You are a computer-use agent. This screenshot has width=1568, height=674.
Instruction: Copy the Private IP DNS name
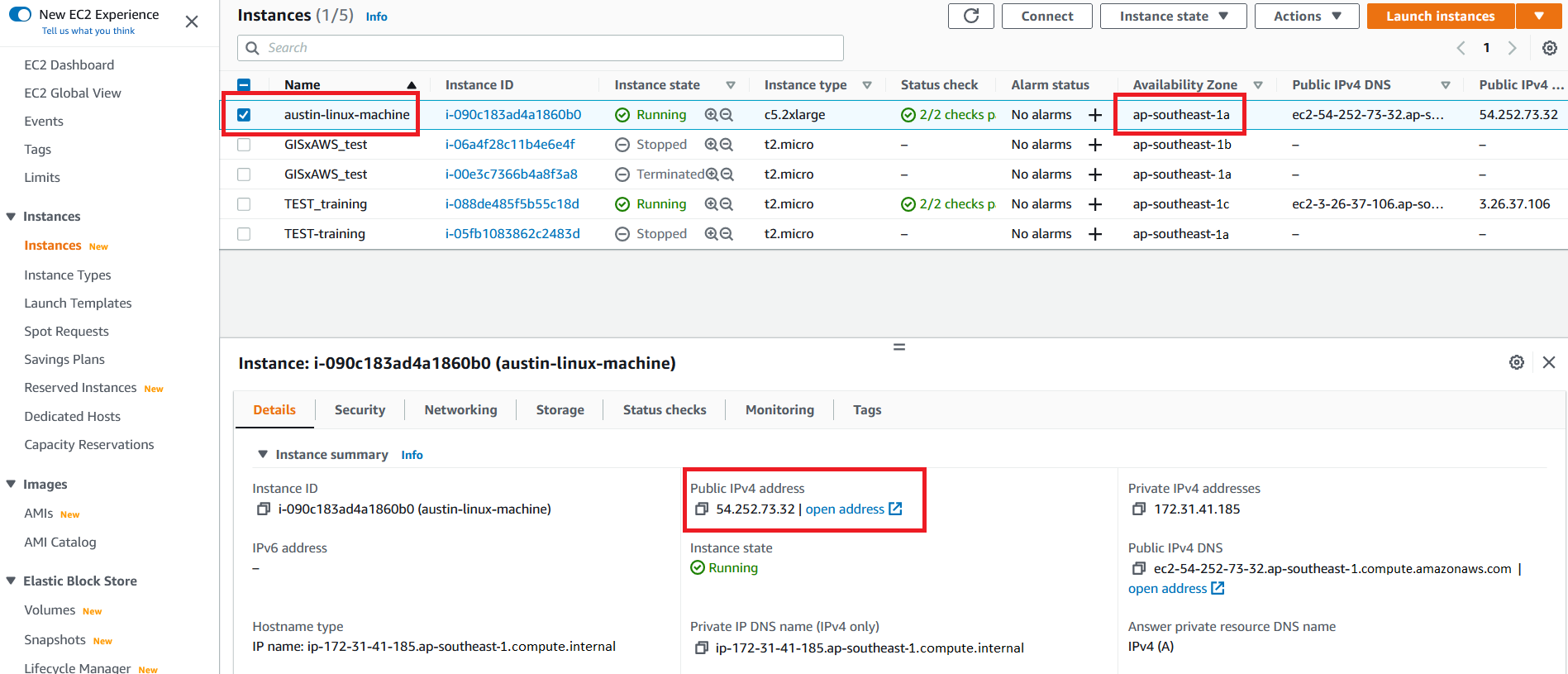(x=702, y=648)
